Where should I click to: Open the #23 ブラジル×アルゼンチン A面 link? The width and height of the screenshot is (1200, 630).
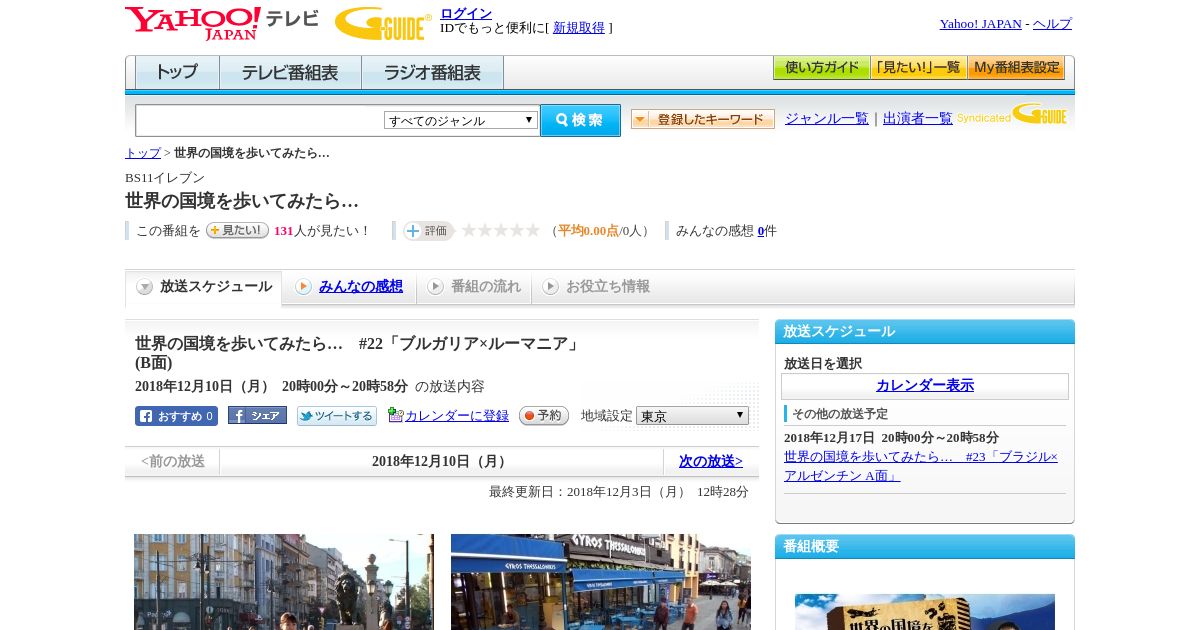click(921, 466)
